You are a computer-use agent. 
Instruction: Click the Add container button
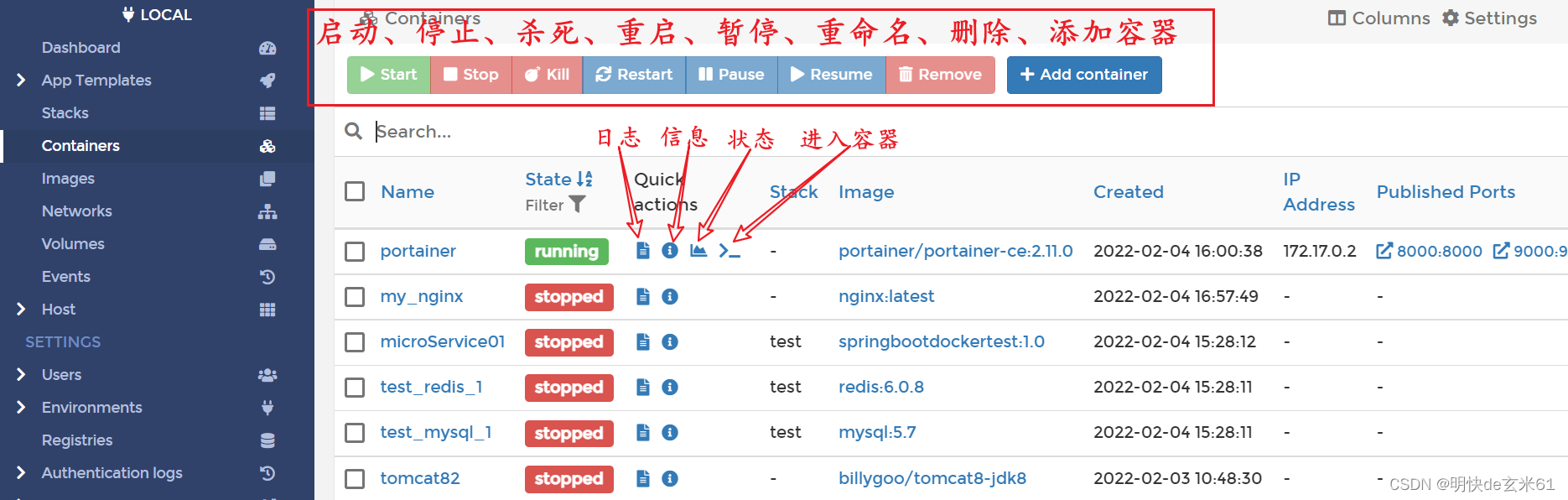tap(1084, 75)
